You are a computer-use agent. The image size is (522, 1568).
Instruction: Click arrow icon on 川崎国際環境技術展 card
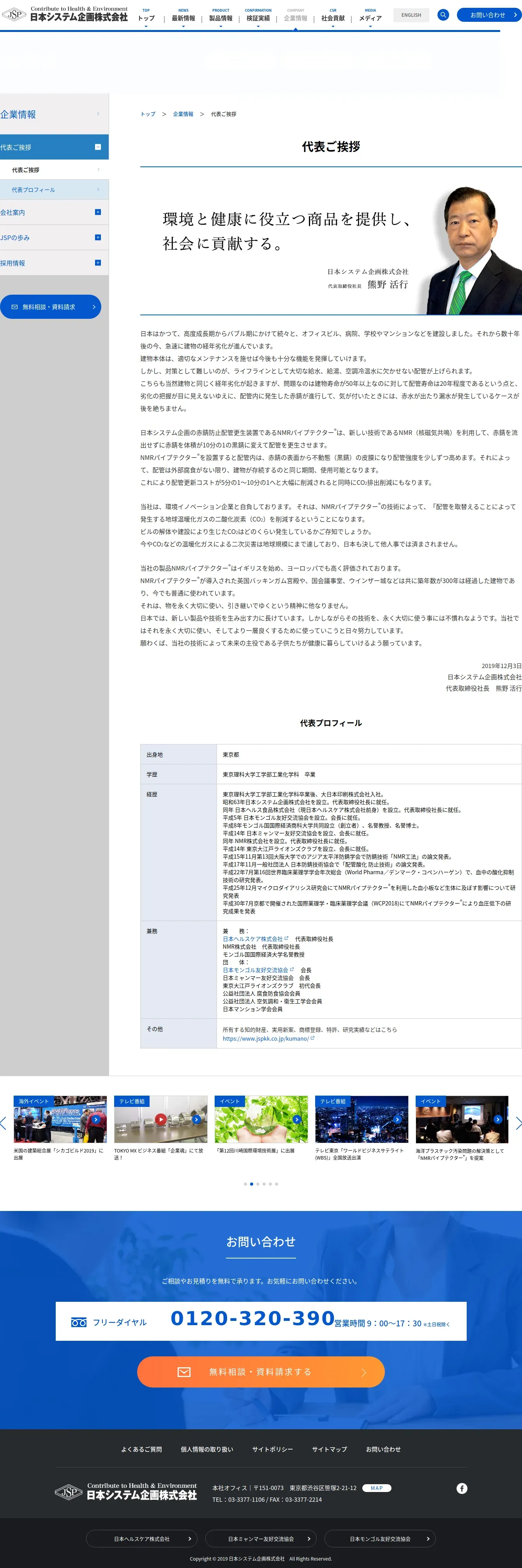[x=297, y=1119]
